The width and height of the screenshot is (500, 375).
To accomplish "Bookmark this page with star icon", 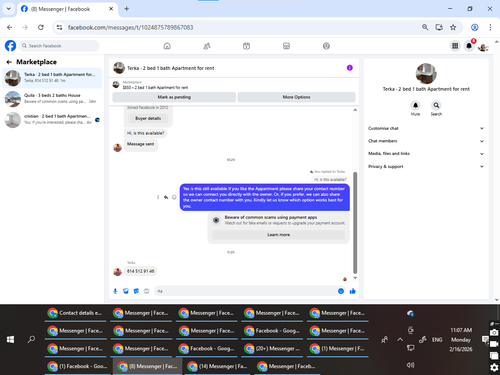I will [x=453, y=27].
